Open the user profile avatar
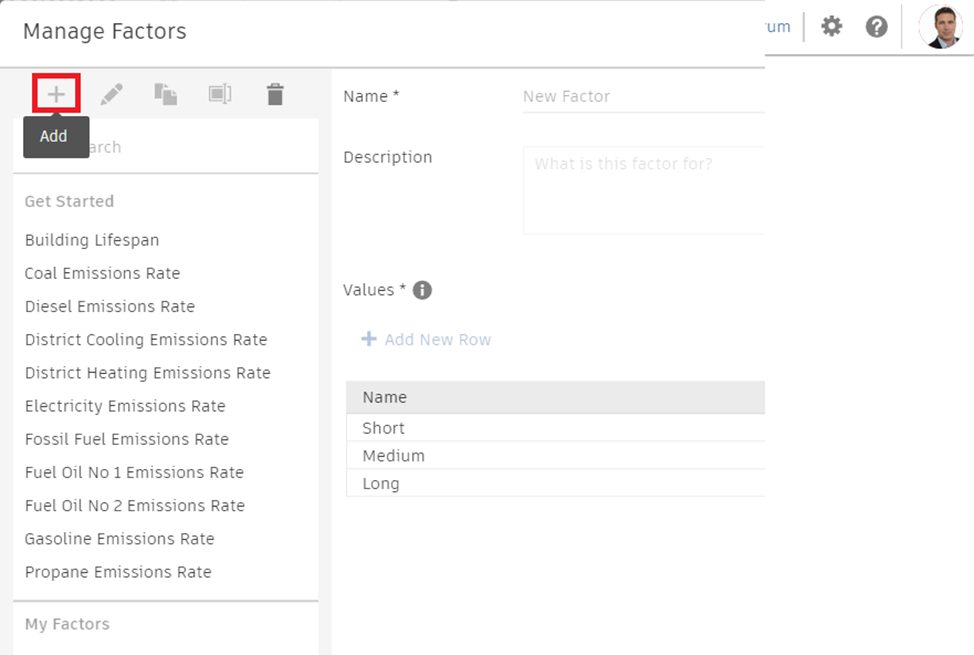This screenshot has height=655, width=974. click(x=939, y=27)
